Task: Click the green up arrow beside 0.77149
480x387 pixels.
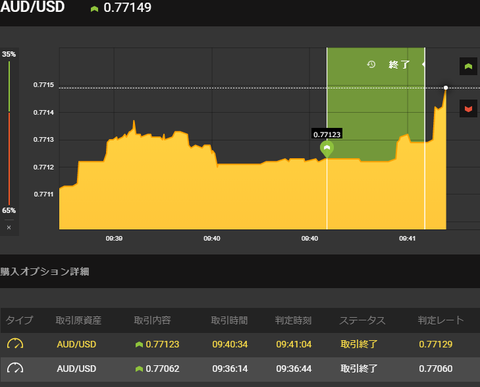Action: coord(94,9)
